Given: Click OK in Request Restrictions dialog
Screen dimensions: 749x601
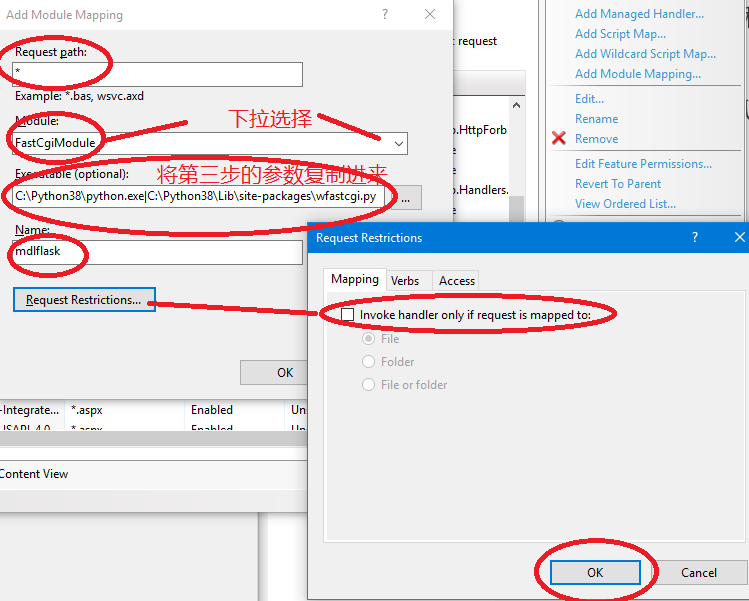Looking at the screenshot, I should click(595, 572).
